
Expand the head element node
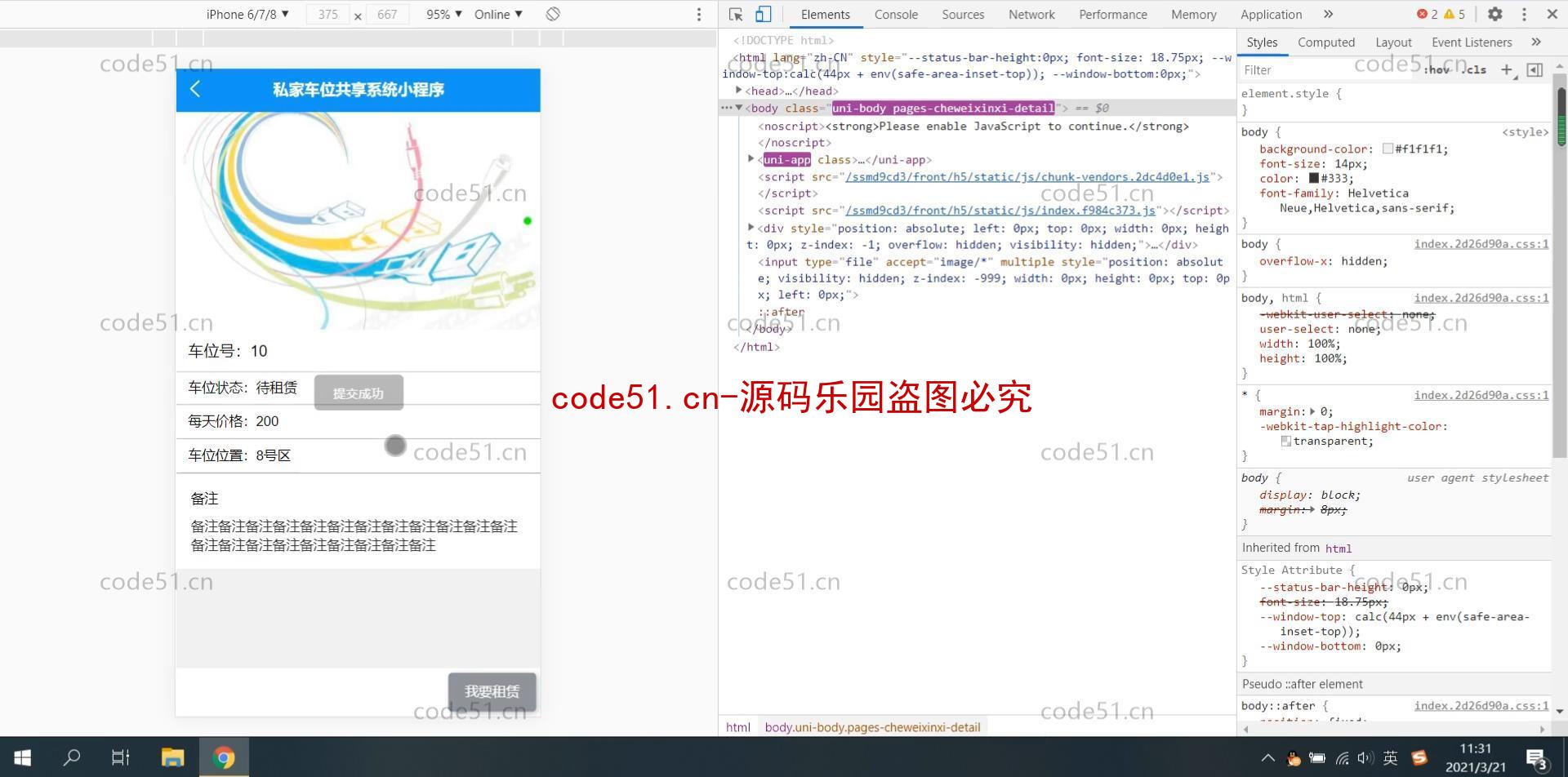[739, 91]
